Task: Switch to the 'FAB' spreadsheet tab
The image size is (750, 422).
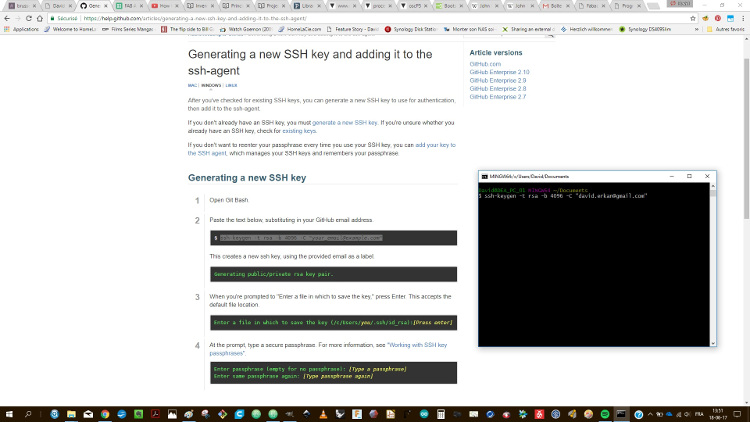Action: click(129, 6)
